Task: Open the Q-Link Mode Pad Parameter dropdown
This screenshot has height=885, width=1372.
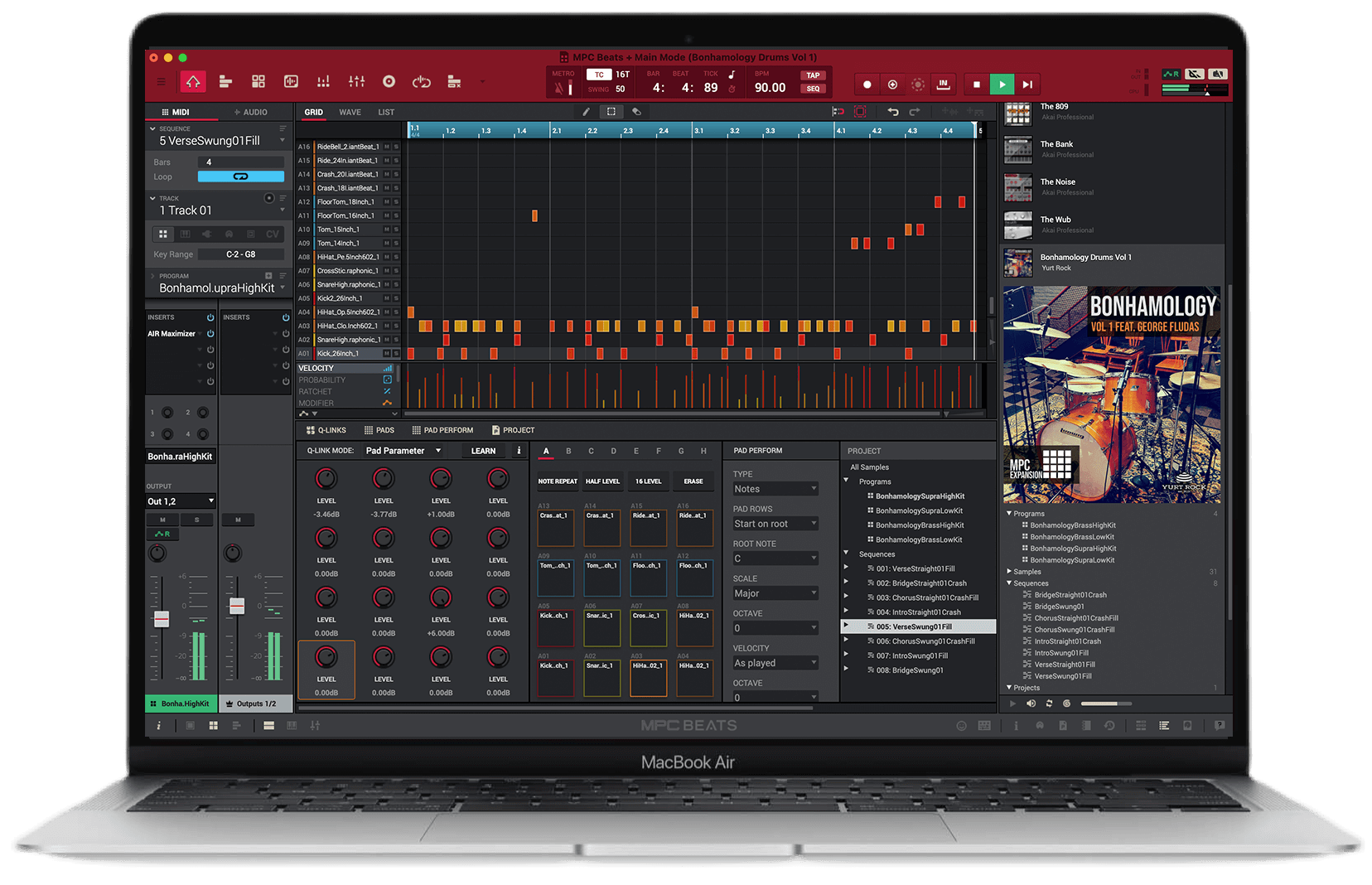Action: (403, 451)
